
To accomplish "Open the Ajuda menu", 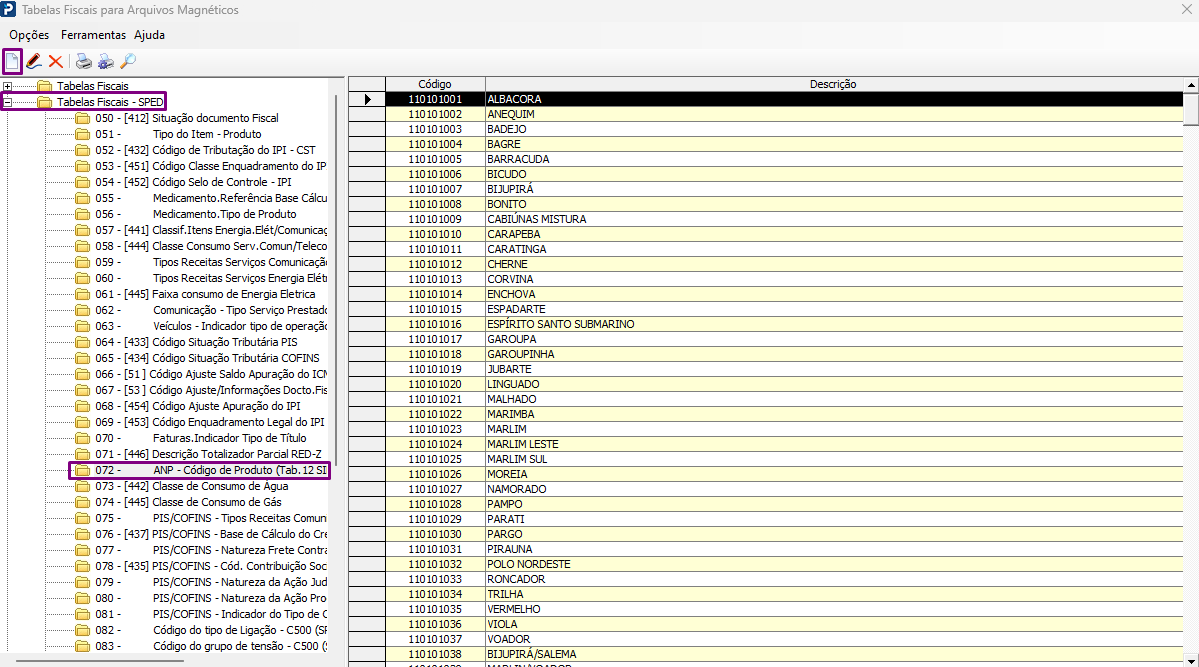I will click(149, 34).
